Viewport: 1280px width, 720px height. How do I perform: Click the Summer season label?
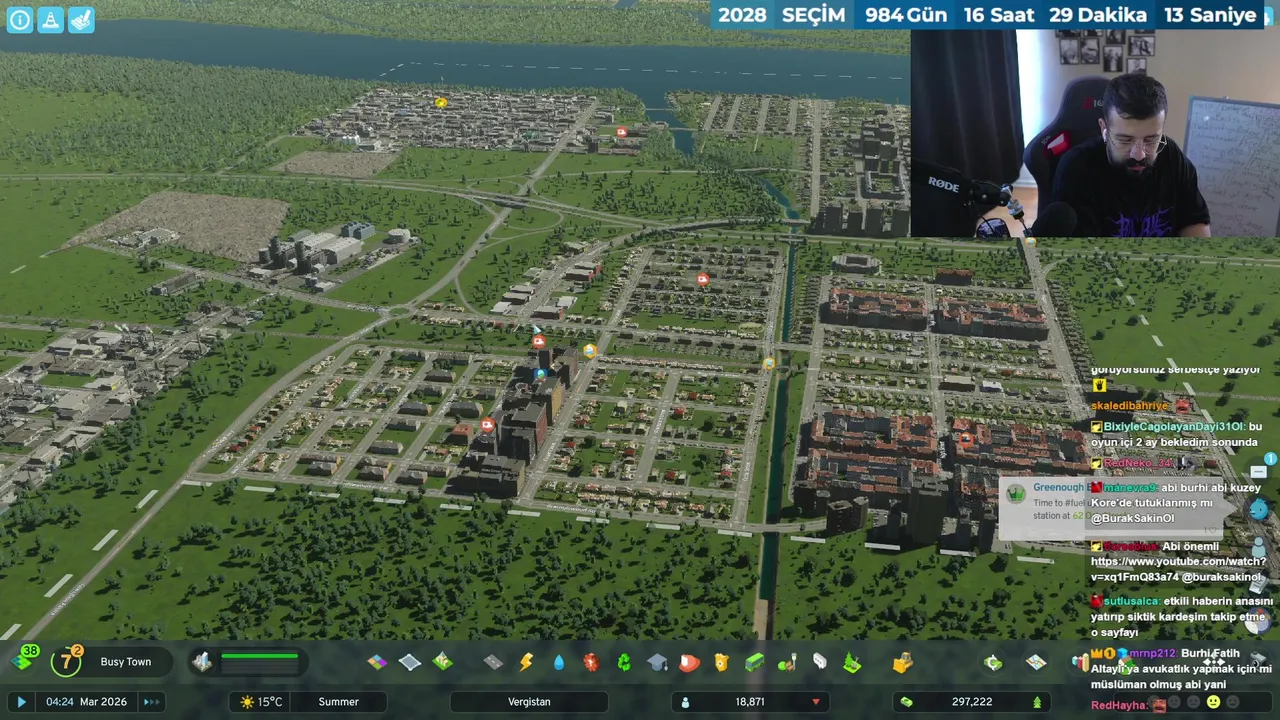(338, 702)
